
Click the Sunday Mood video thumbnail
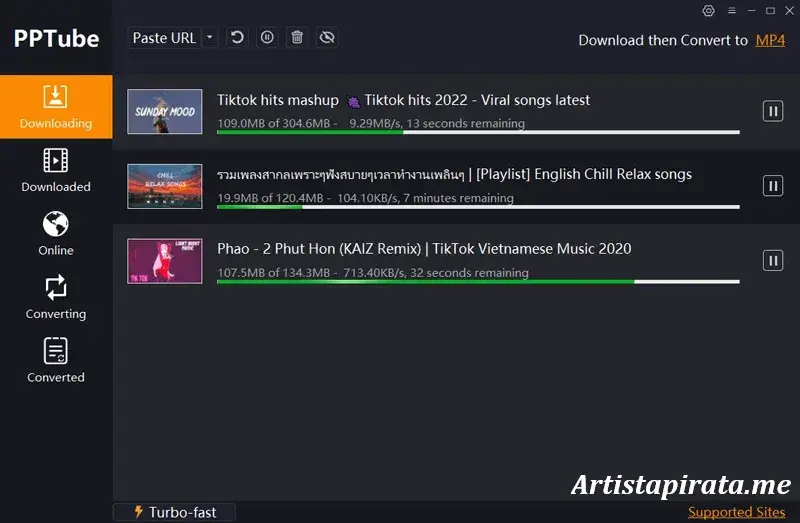[x=165, y=112]
